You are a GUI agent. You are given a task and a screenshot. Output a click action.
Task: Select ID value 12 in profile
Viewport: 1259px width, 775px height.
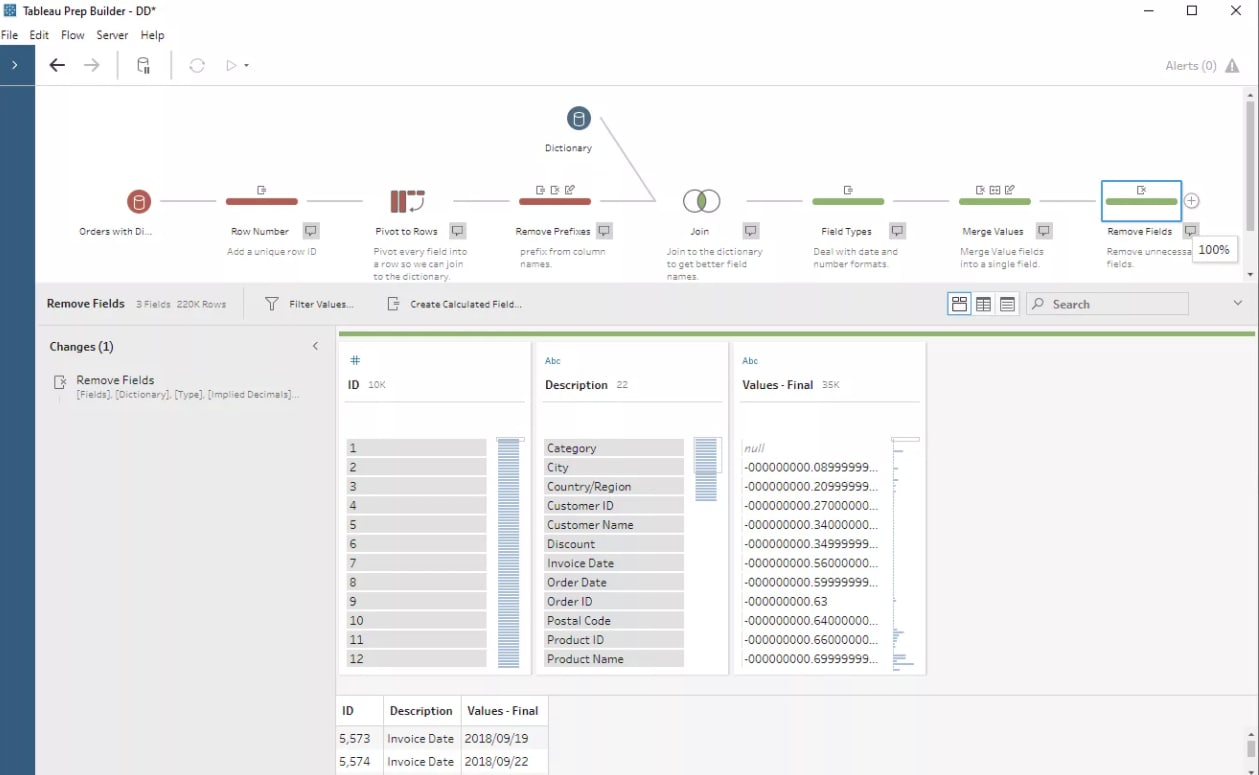point(416,659)
